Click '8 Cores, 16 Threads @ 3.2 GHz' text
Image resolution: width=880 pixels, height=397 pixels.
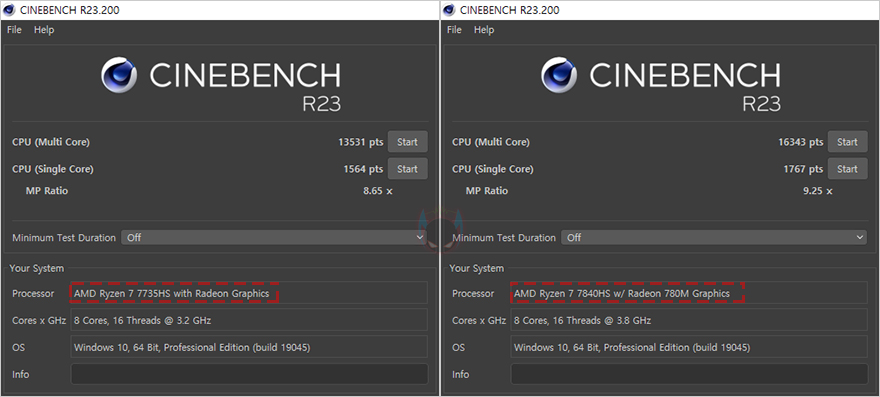point(143,320)
